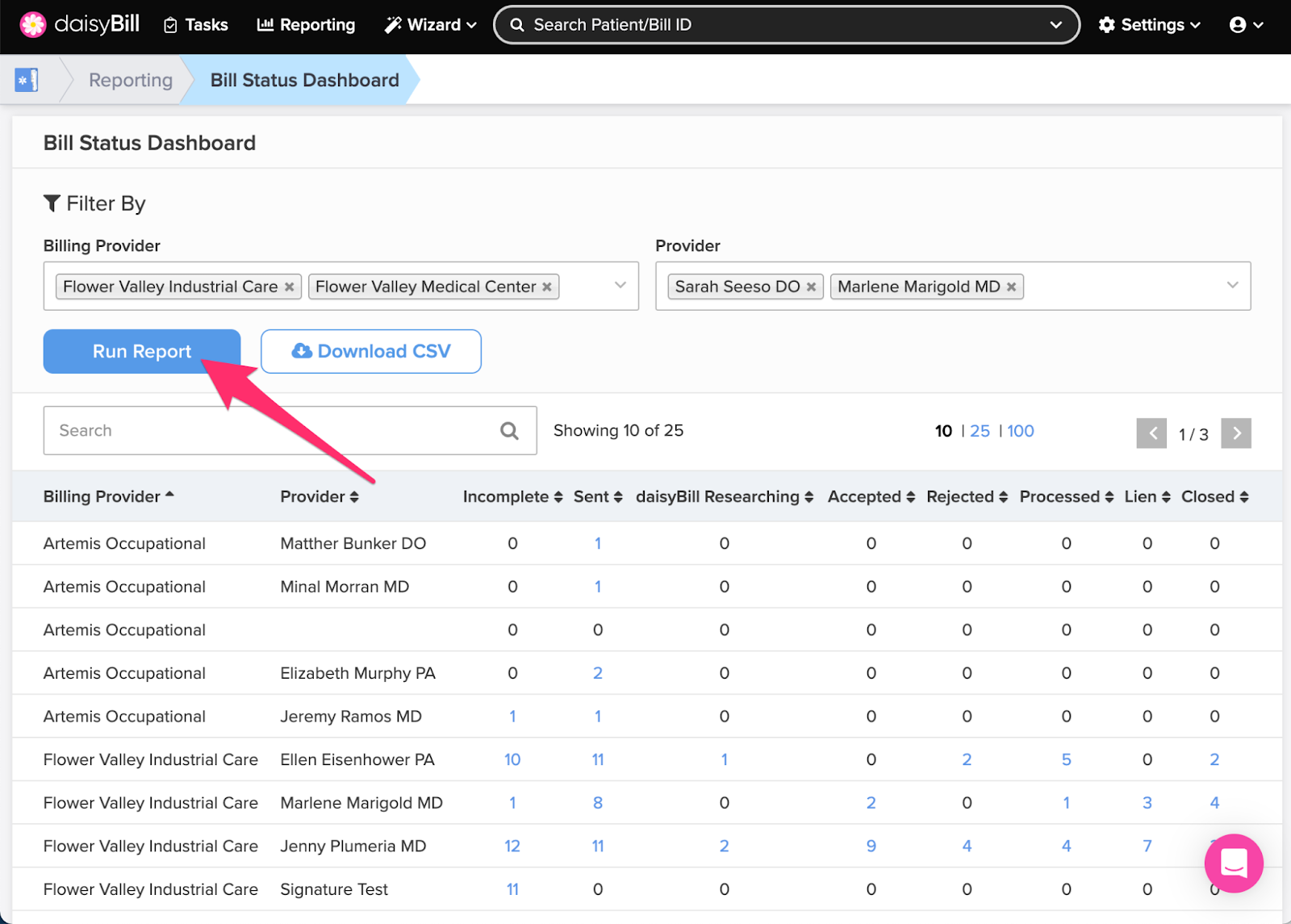Viewport: 1291px width, 924px height.
Task: Click the Run Report button
Action: (x=142, y=351)
